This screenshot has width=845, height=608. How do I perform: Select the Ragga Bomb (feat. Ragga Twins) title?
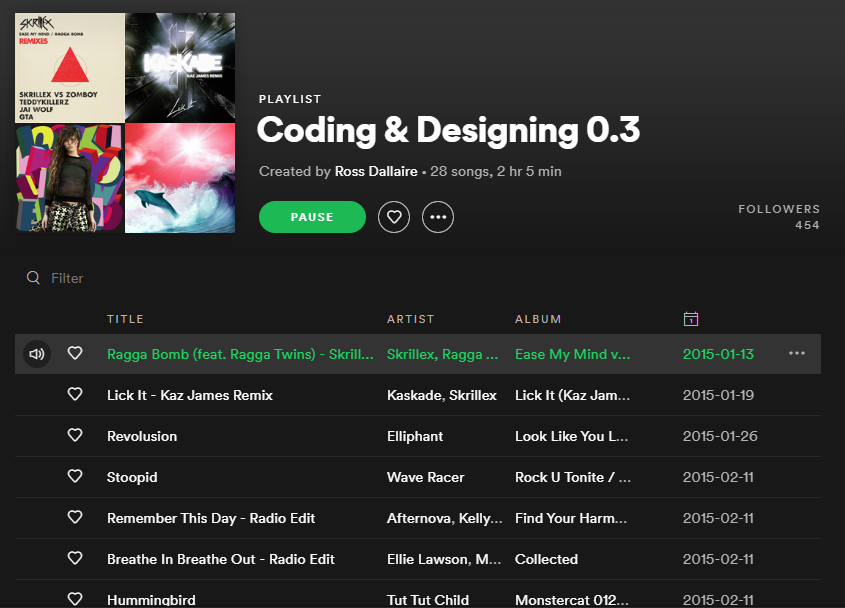click(240, 354)
